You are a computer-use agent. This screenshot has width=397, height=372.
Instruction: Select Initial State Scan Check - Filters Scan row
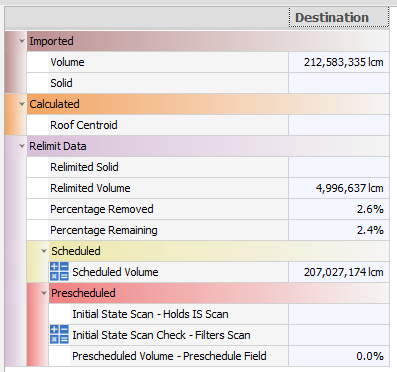coord(161,335)
